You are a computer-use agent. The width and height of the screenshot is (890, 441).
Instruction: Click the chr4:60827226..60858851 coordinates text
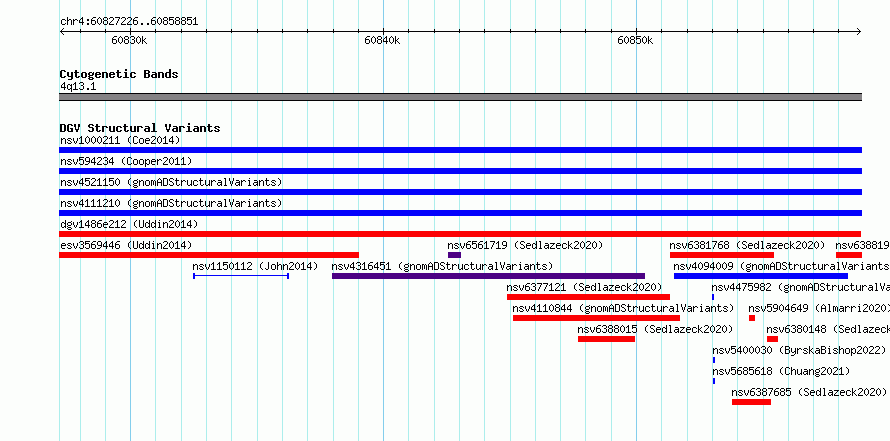pos(129,22)
